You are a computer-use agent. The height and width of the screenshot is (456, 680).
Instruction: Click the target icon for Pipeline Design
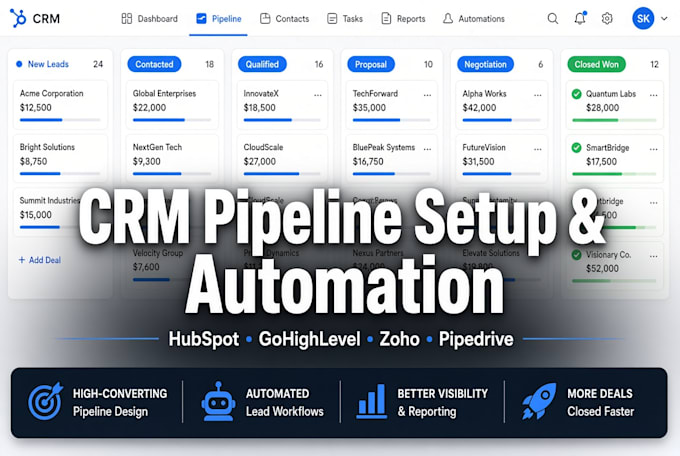pyautogui.click(x=45, y=401)
